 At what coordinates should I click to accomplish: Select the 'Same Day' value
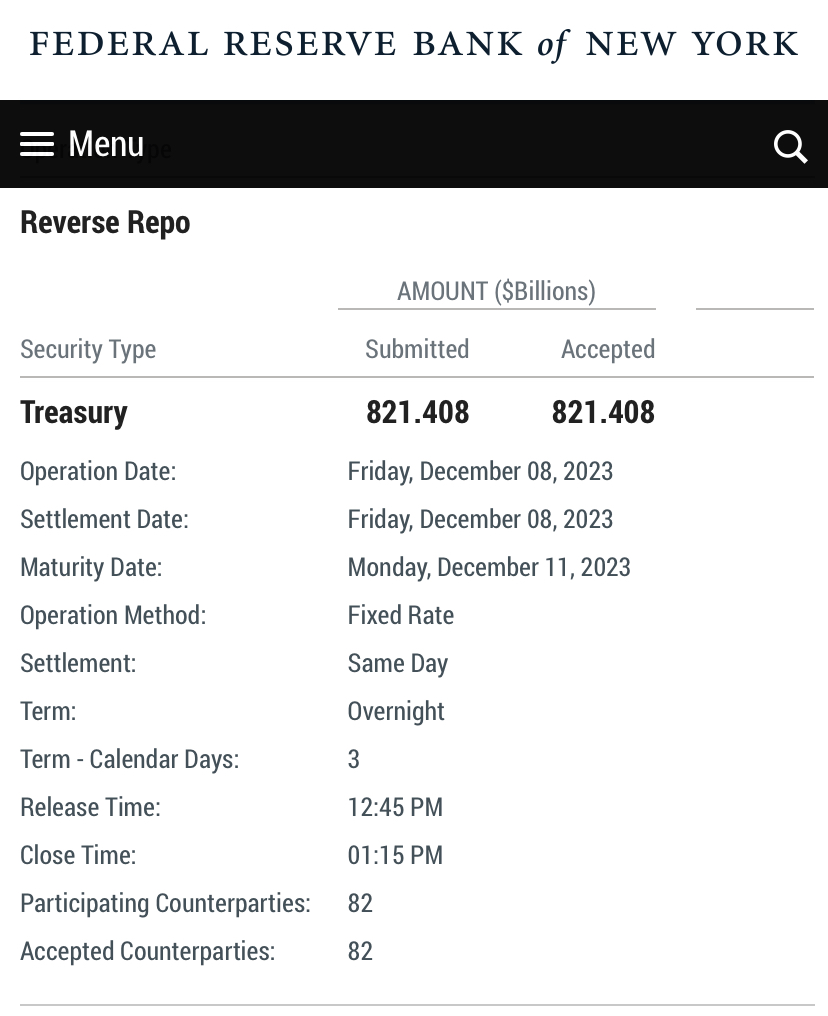click(398, 664)
